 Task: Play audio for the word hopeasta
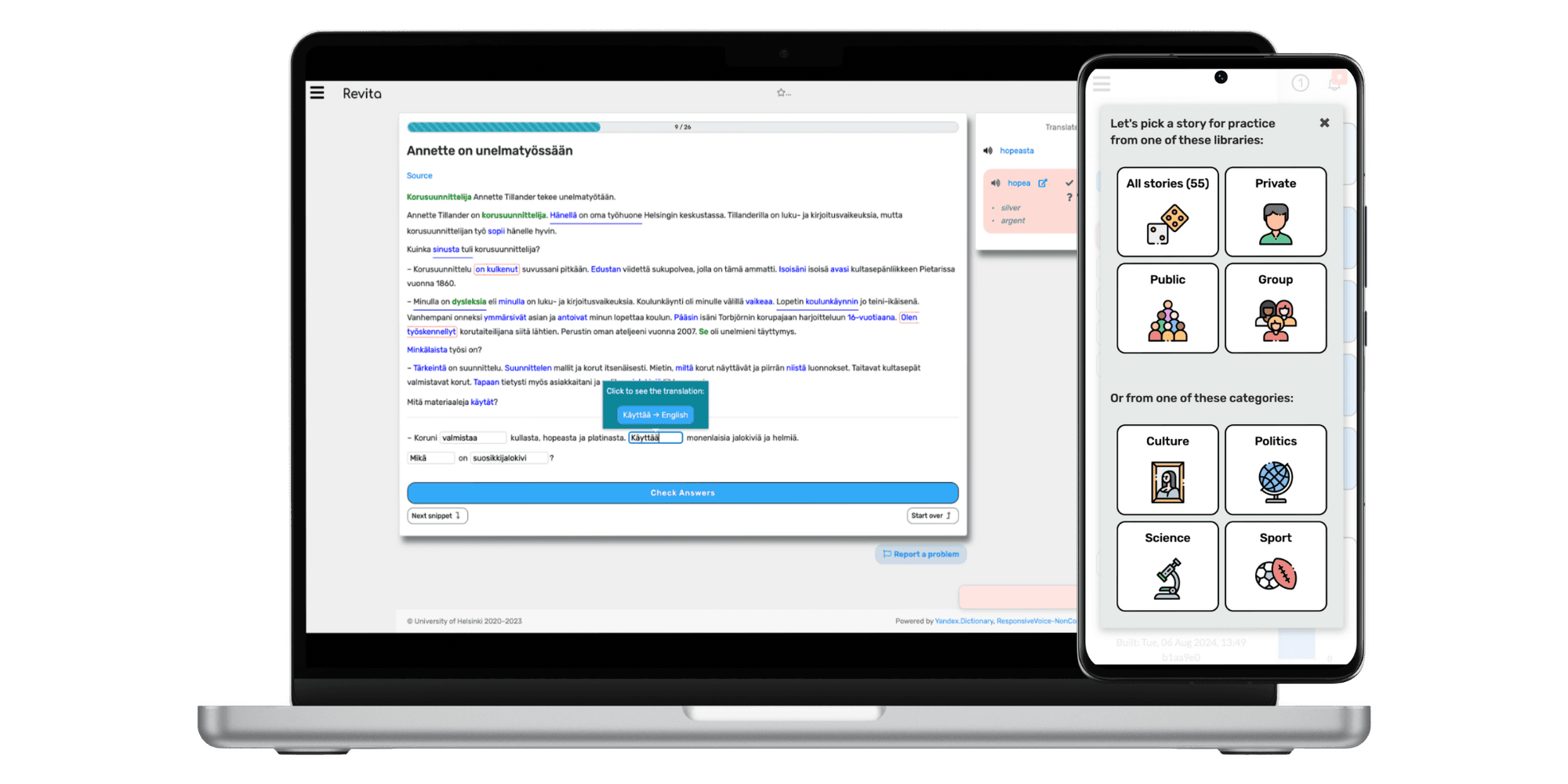[x=988, y=151]
